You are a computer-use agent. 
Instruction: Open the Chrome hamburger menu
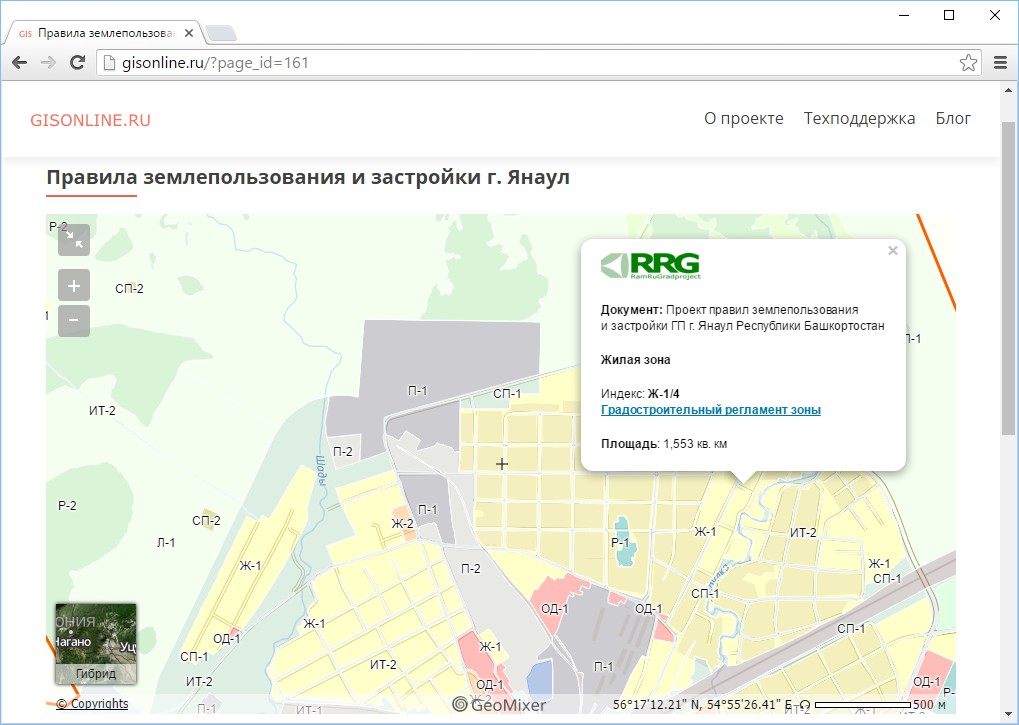tap(1001, 62)
